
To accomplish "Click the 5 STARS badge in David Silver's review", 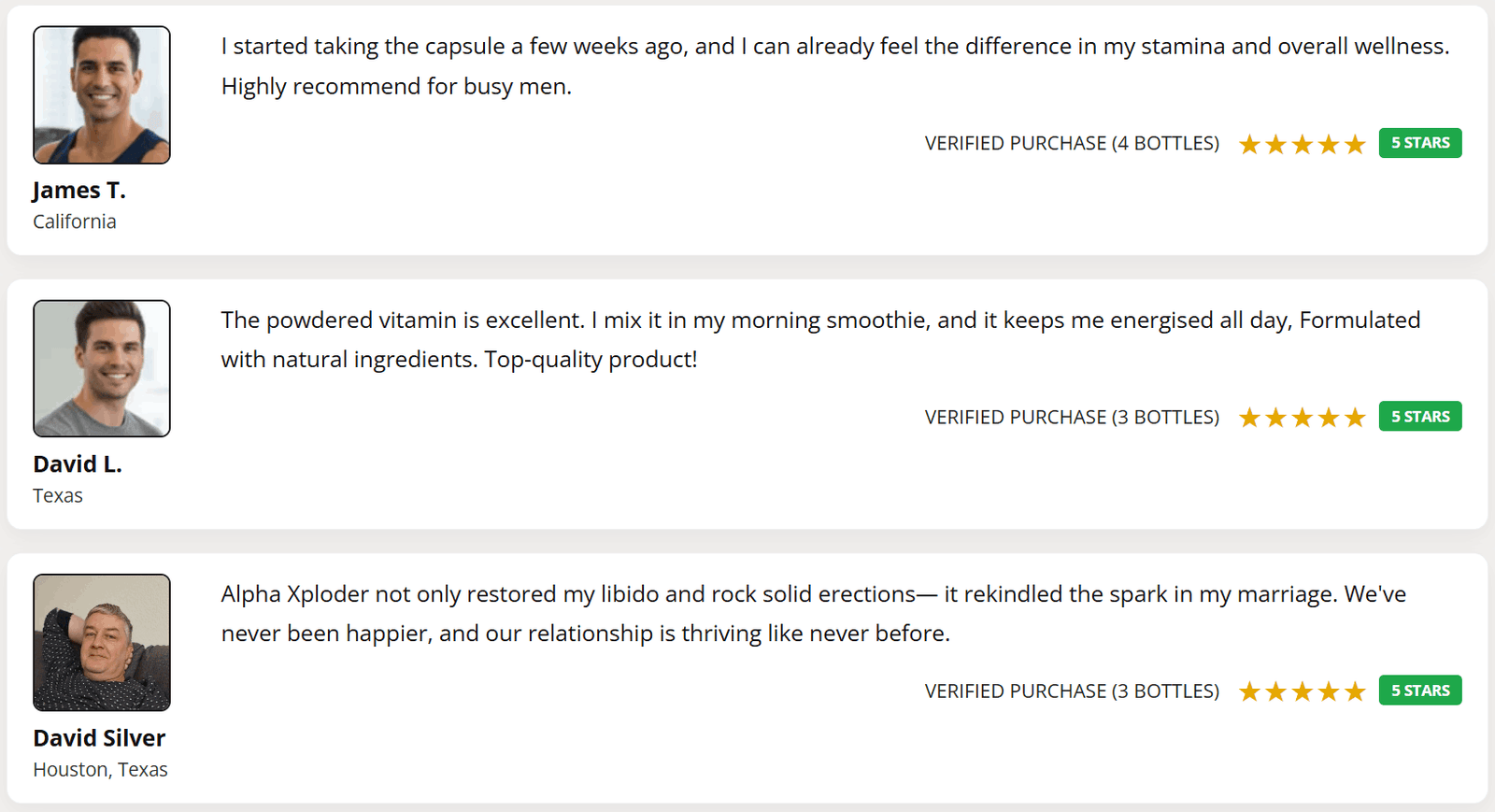I will click(x=1419, y=691).
